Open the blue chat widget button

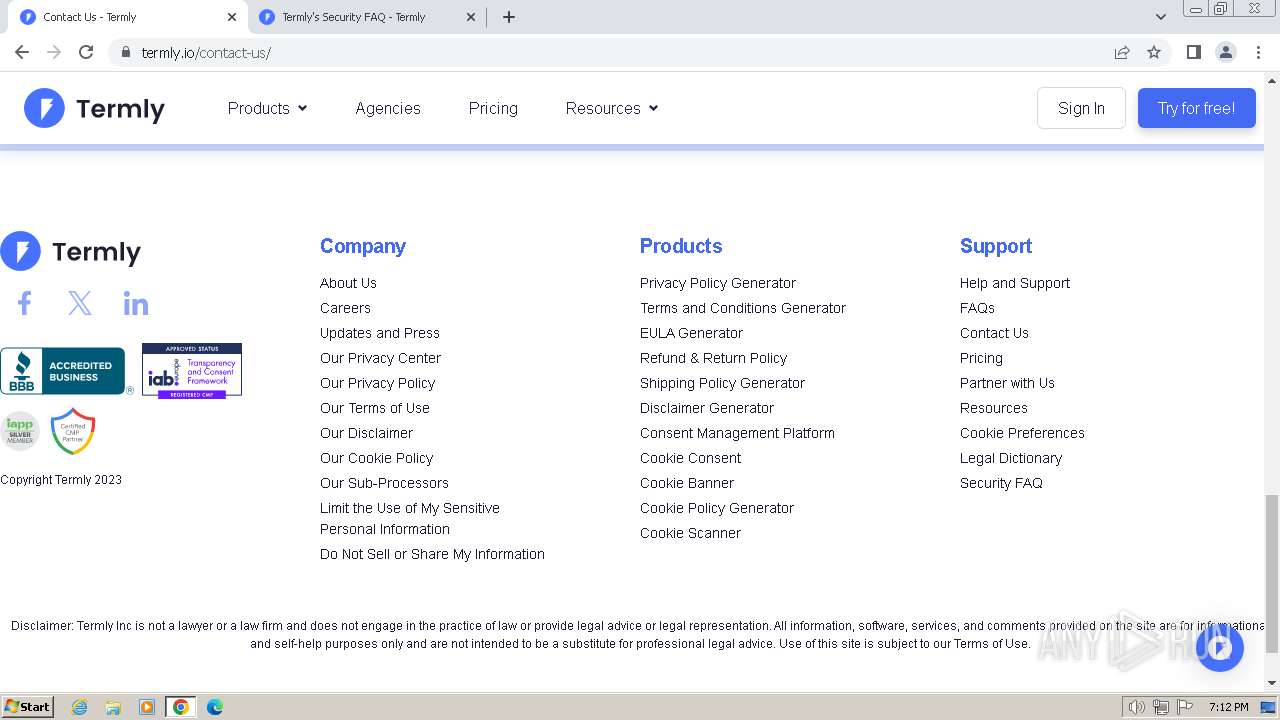tap(1219, 648)
